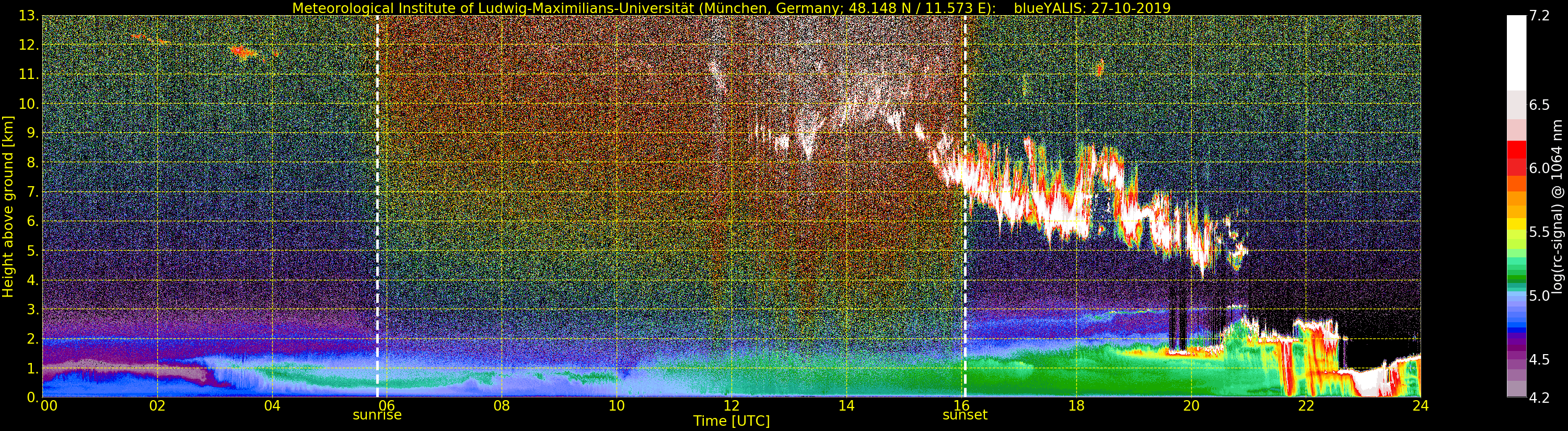
Task: Click the colorbar tick value 5.5
Action: pyautogui.click(x=1539, y=232)
